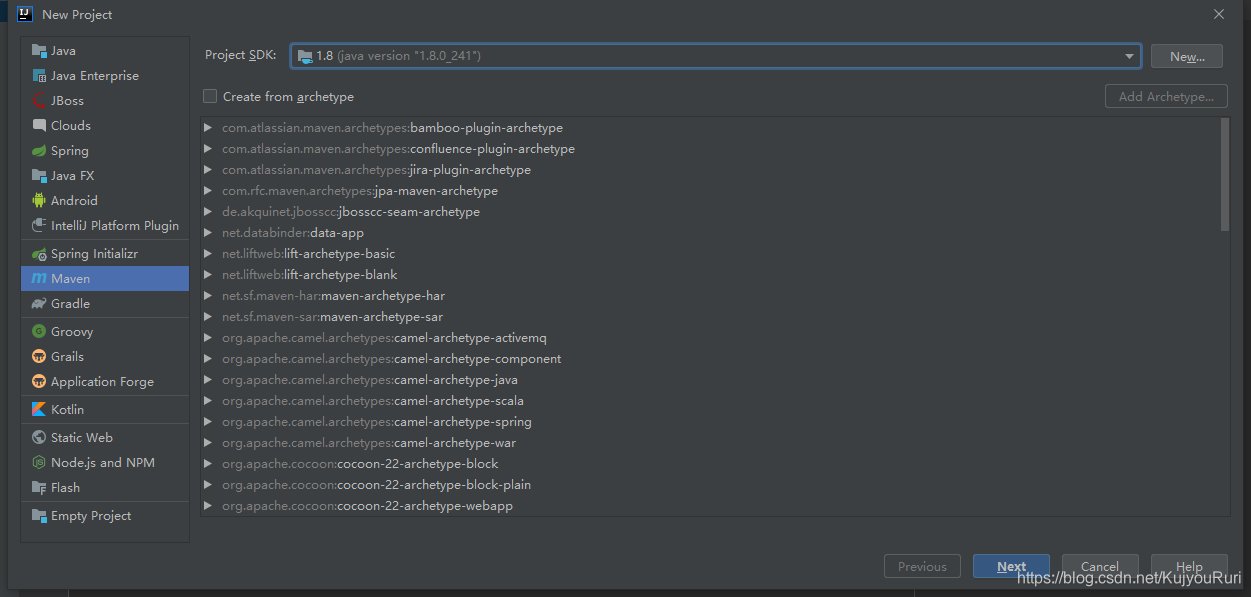Click the Java FX folder icon

pyautogui.click(x=39, y=176)
